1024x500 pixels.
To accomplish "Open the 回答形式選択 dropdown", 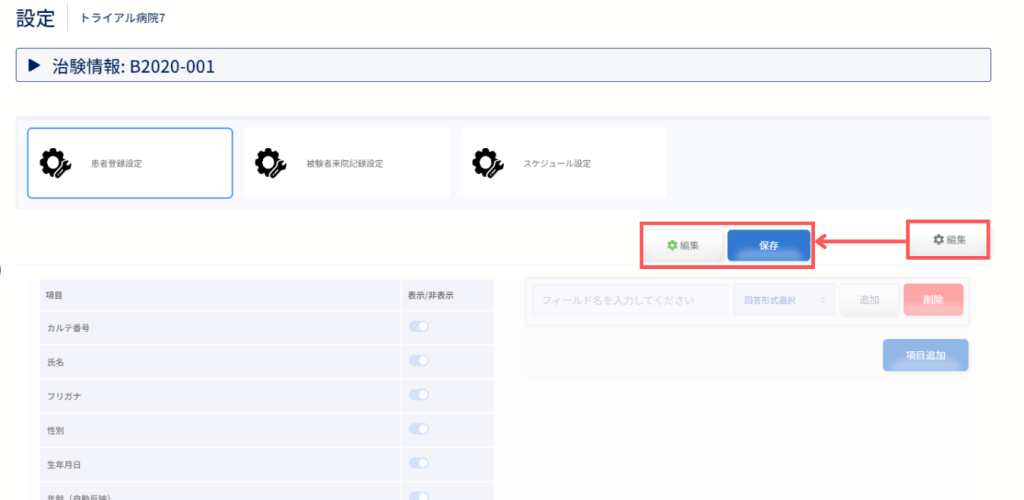I will tap(784, 300).
